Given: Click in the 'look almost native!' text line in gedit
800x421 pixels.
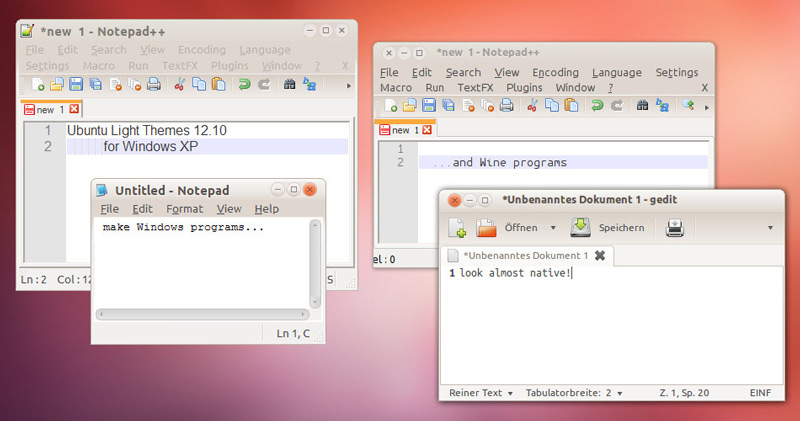Looking at the screenshot, I should pyautogui.click(x=514, y=273).
